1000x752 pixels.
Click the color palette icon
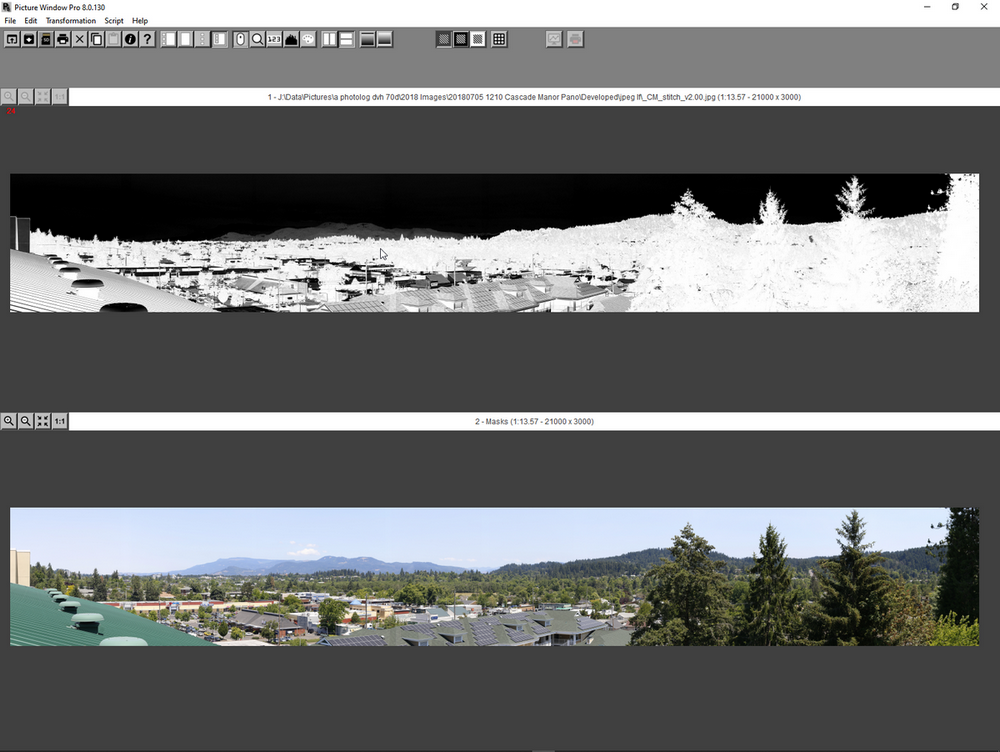(308, 39)
